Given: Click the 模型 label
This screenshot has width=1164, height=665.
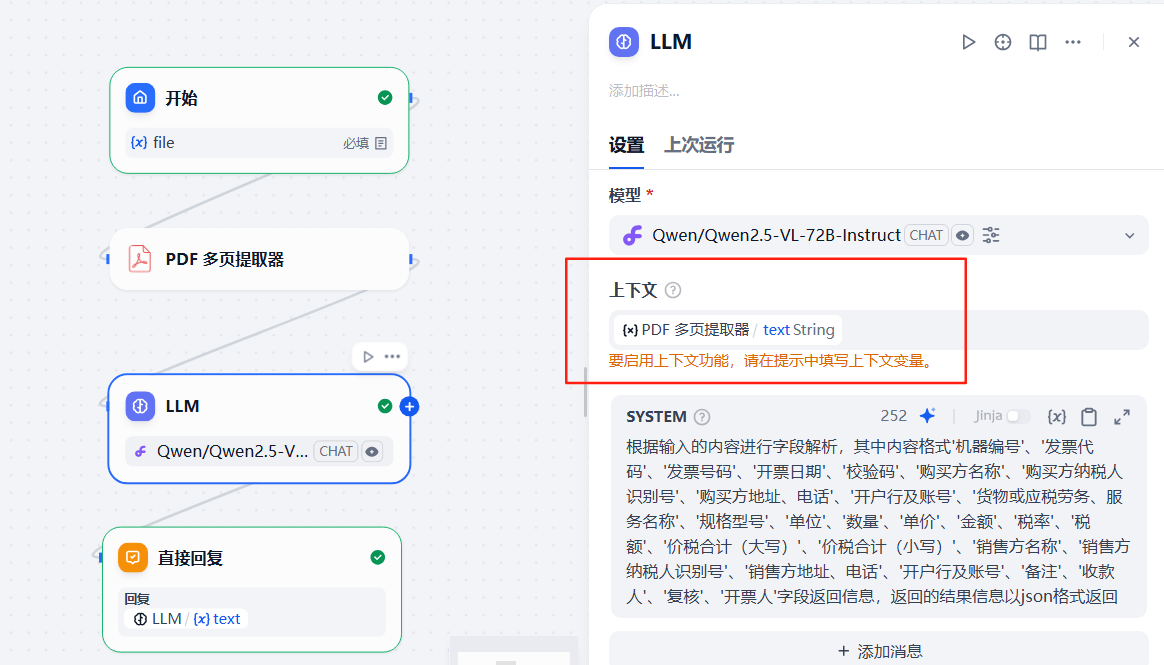Looking at the screenshot, I should click(x=625, y=195).
